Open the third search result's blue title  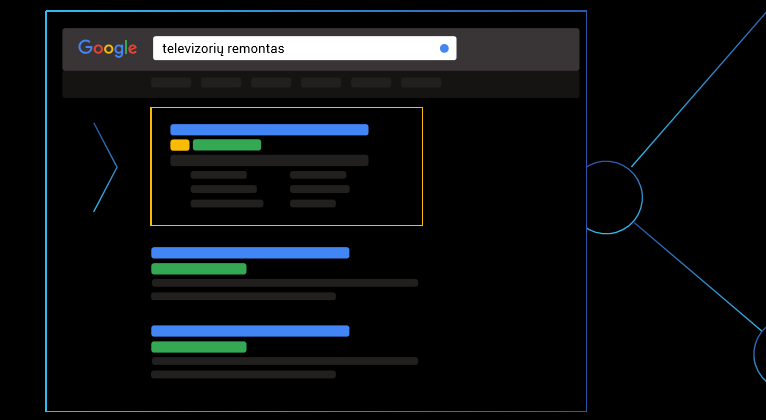250,331
